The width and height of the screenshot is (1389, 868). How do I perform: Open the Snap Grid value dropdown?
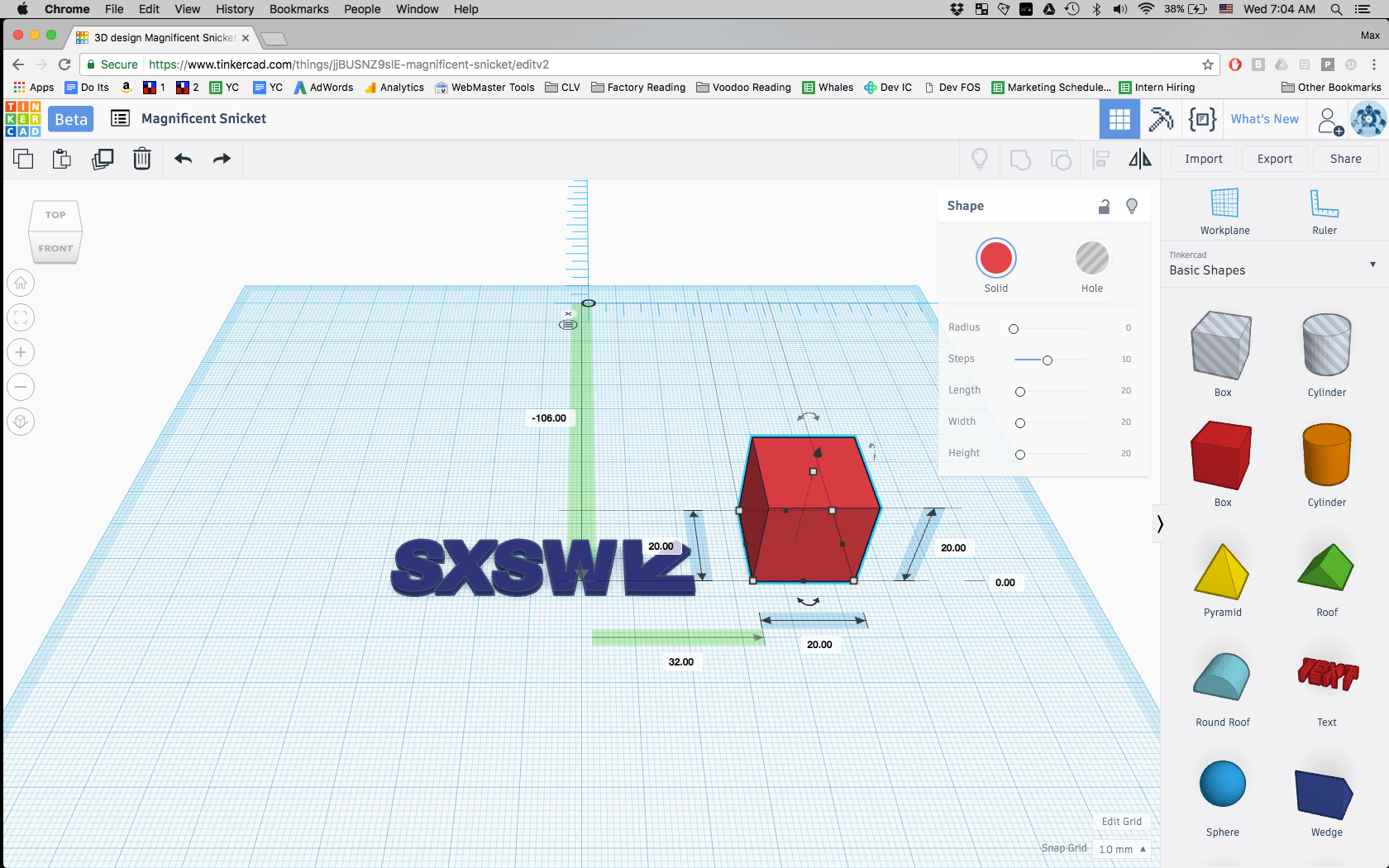pos(1121,849)
